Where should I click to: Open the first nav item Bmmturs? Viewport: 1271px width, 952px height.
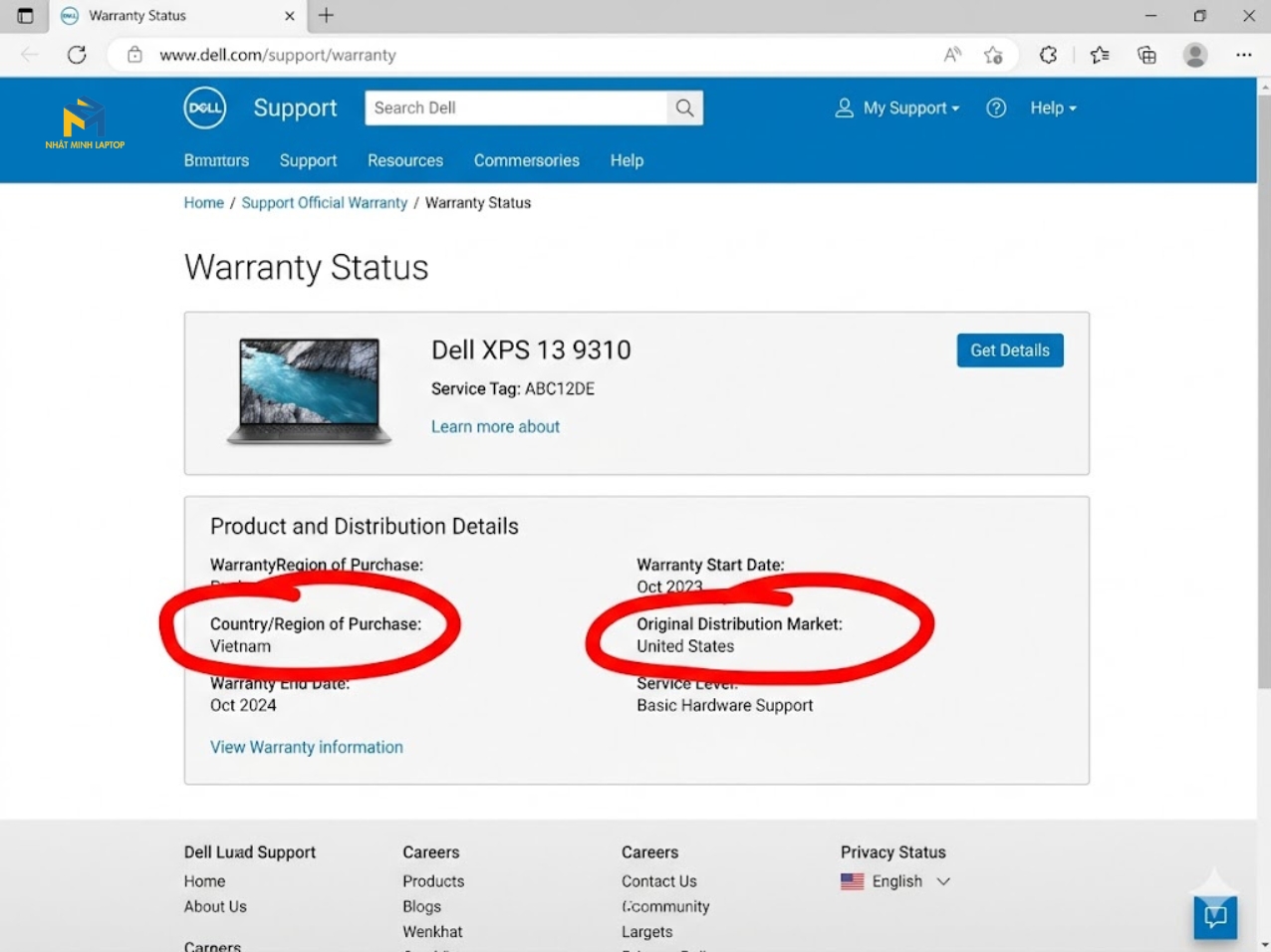[216, 160]
